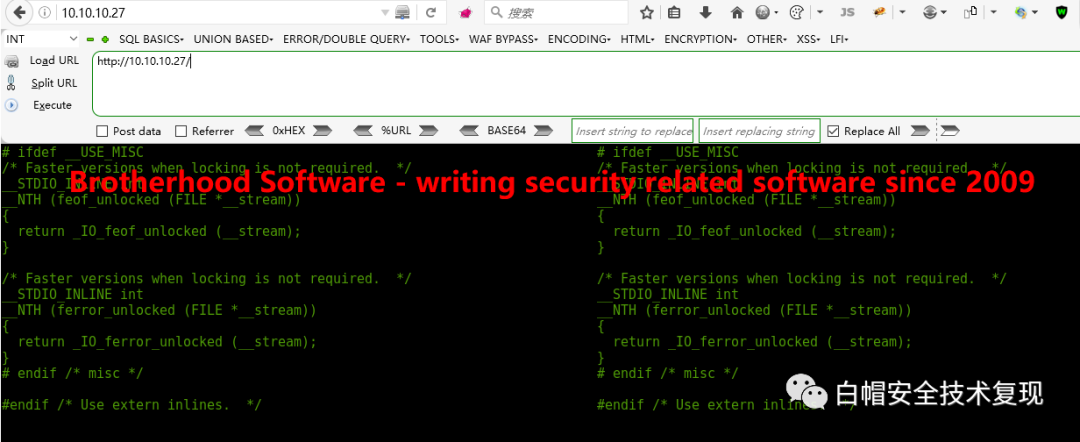Enable the Referrer checkbox

181,131
